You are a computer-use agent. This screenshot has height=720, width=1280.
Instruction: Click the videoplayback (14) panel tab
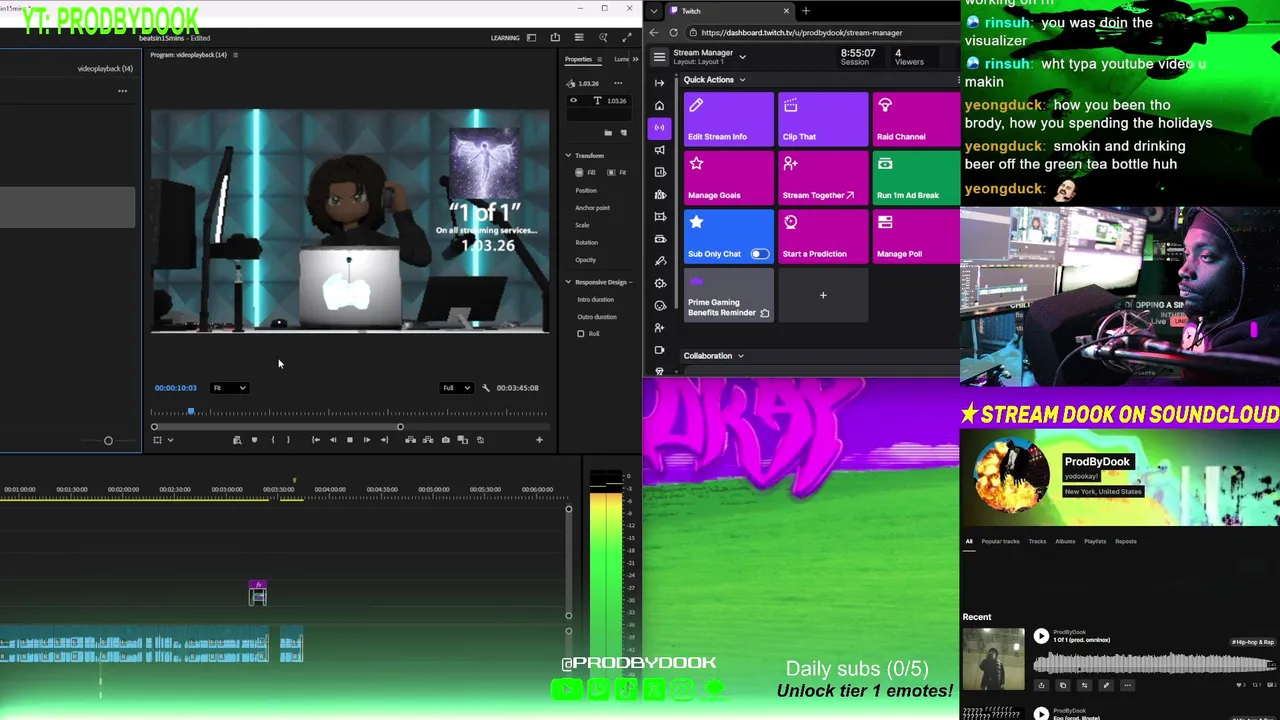(x=105, y=69)
